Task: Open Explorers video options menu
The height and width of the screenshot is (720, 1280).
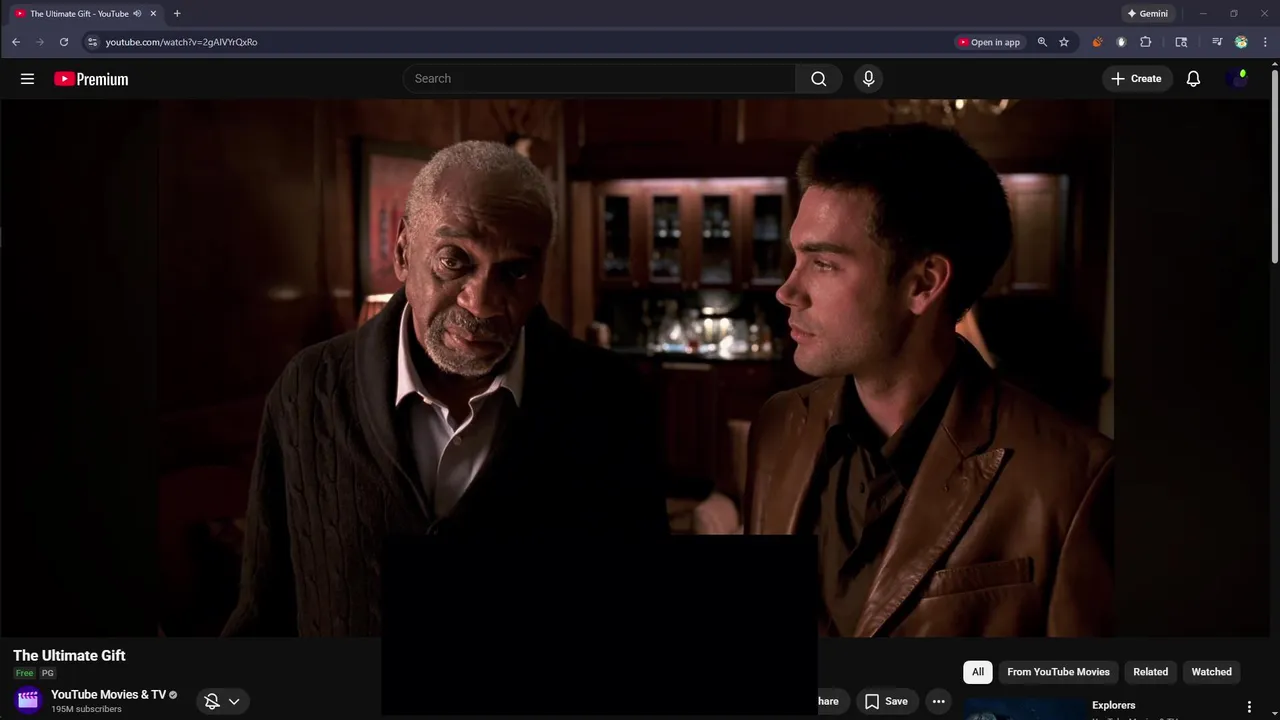Action: tap(1249, 707)
